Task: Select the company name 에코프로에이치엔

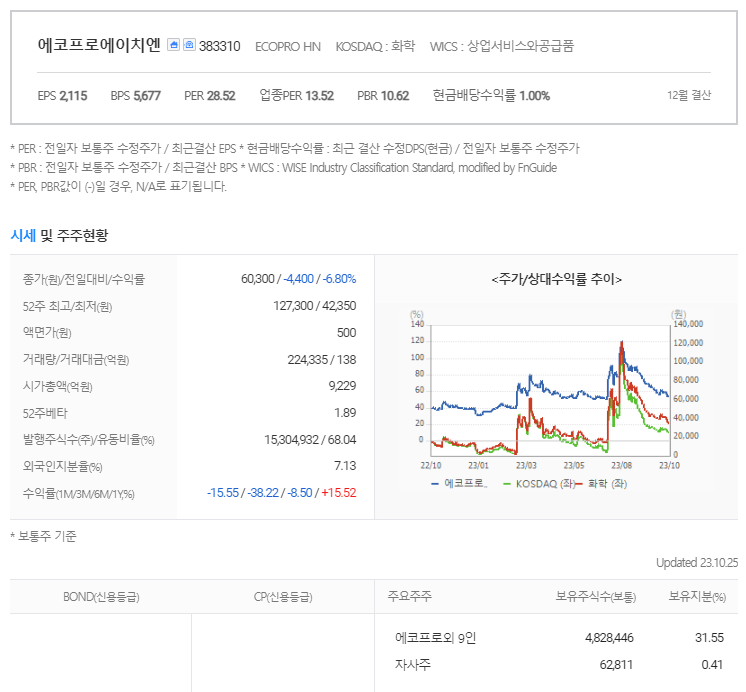Action: click(99, 45)
